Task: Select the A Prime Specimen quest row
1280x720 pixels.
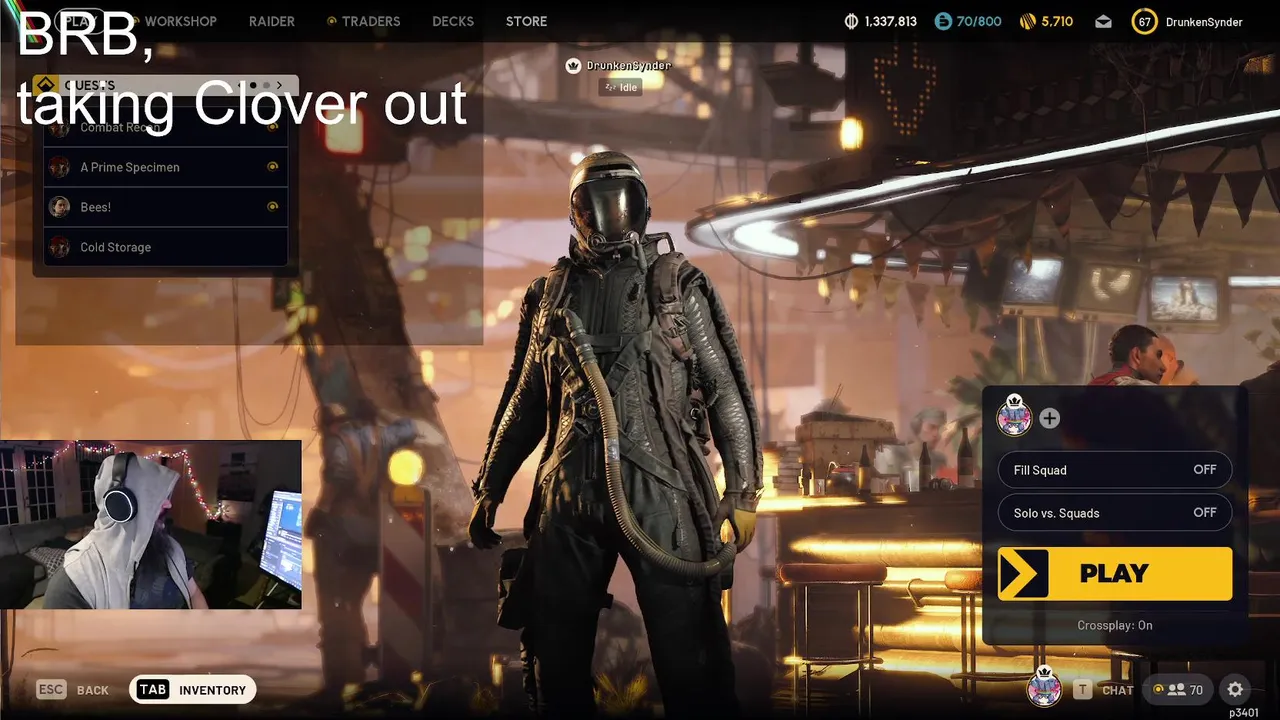Action: [166, 167]
